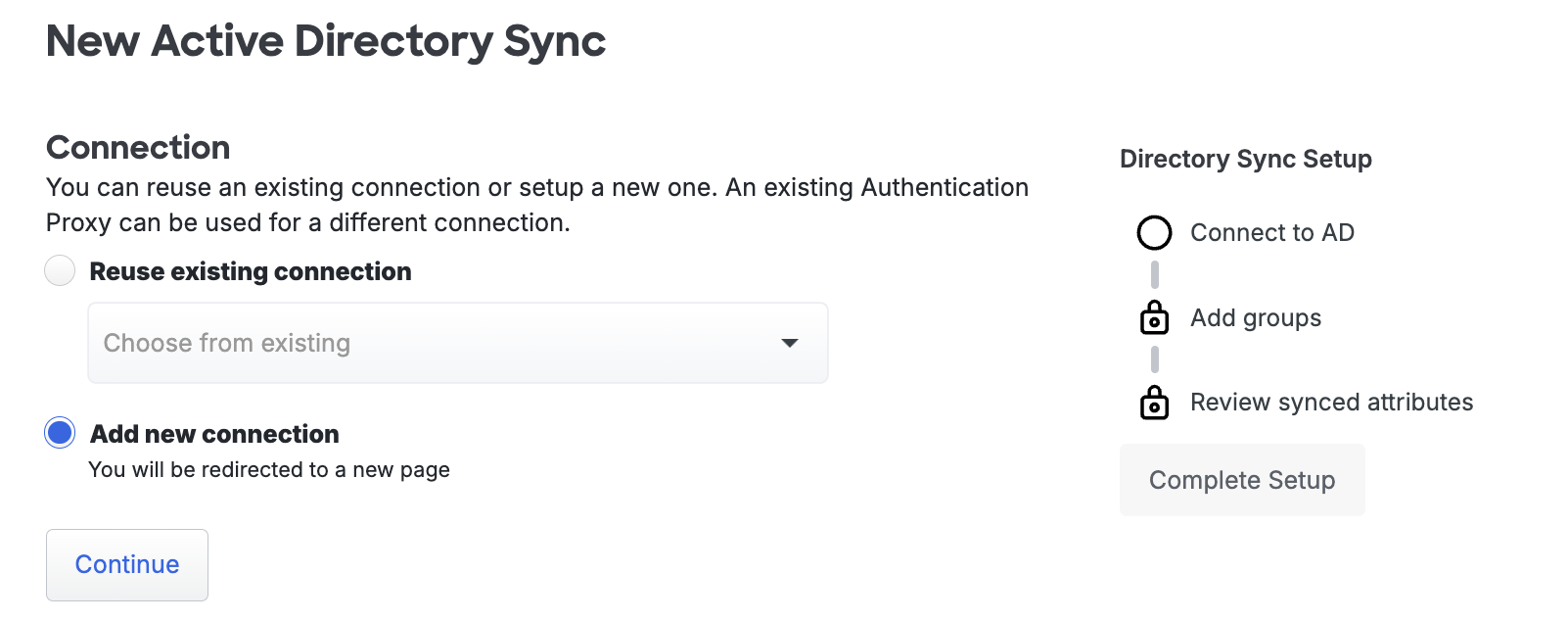Click the Directory Sync Setup heading
The image size is (1568, 621).
pos(1245,159)
